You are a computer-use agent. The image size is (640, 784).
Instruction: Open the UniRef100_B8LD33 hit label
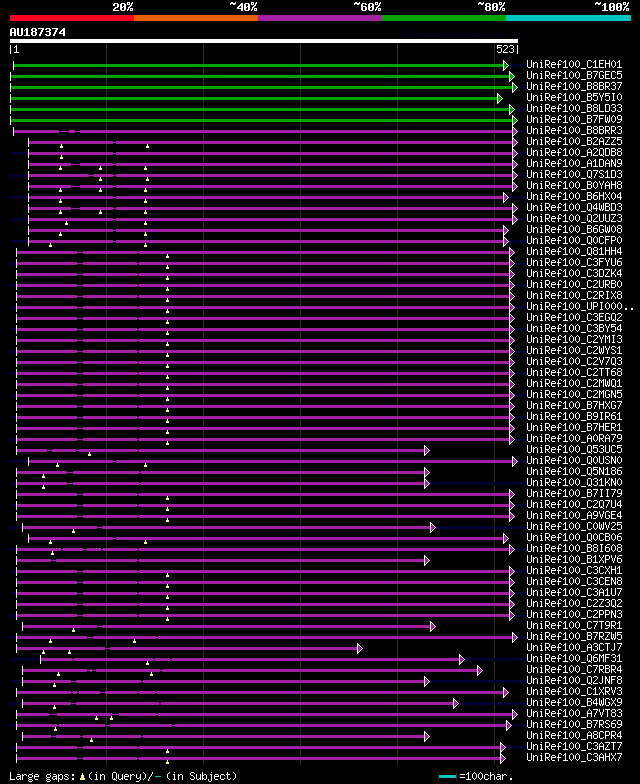click(574, 108)
